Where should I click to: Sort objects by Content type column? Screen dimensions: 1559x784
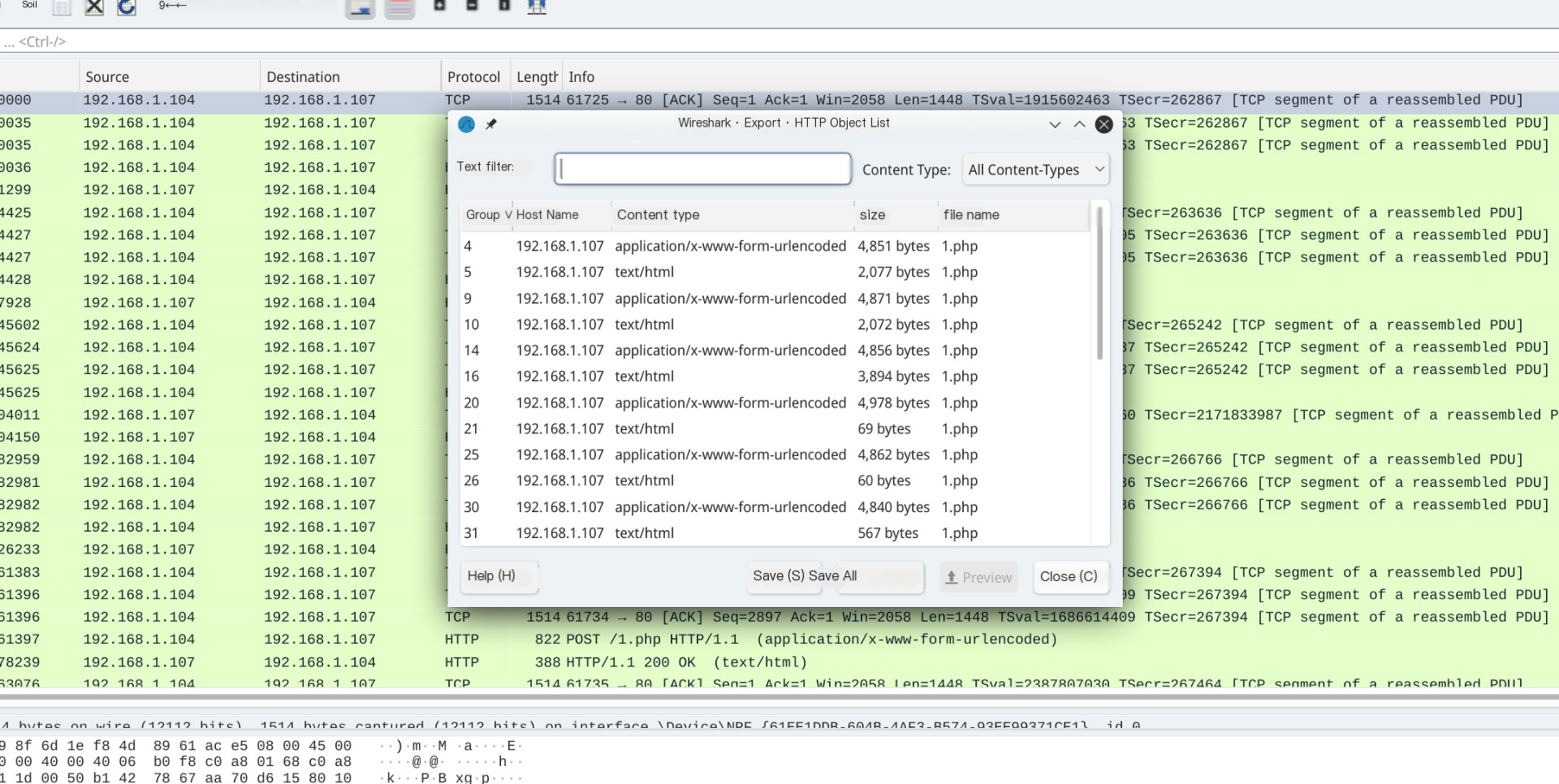[x=732, y=215]
